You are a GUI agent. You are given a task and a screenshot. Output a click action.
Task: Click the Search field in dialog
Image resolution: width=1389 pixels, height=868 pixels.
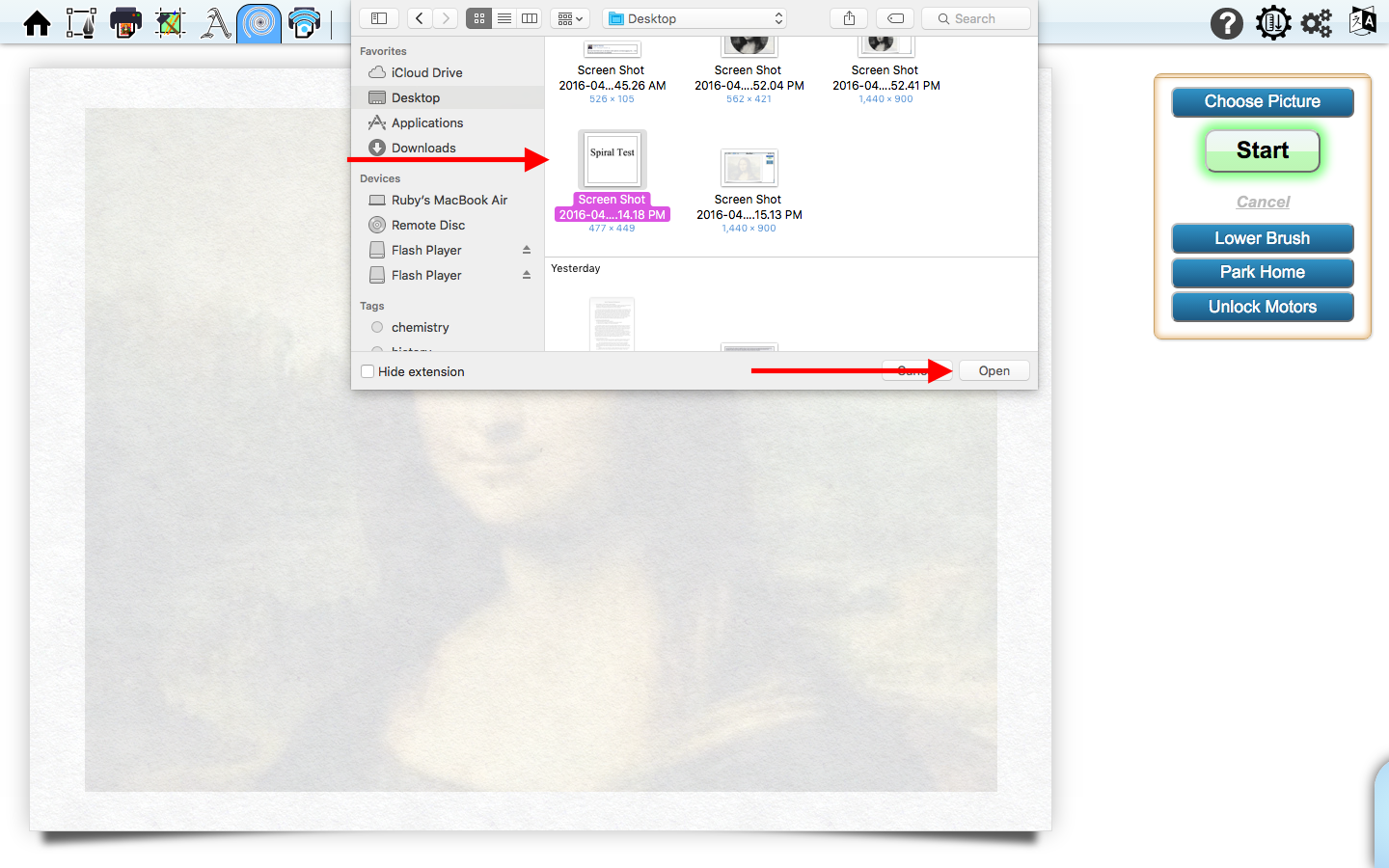tap(976, 18)
